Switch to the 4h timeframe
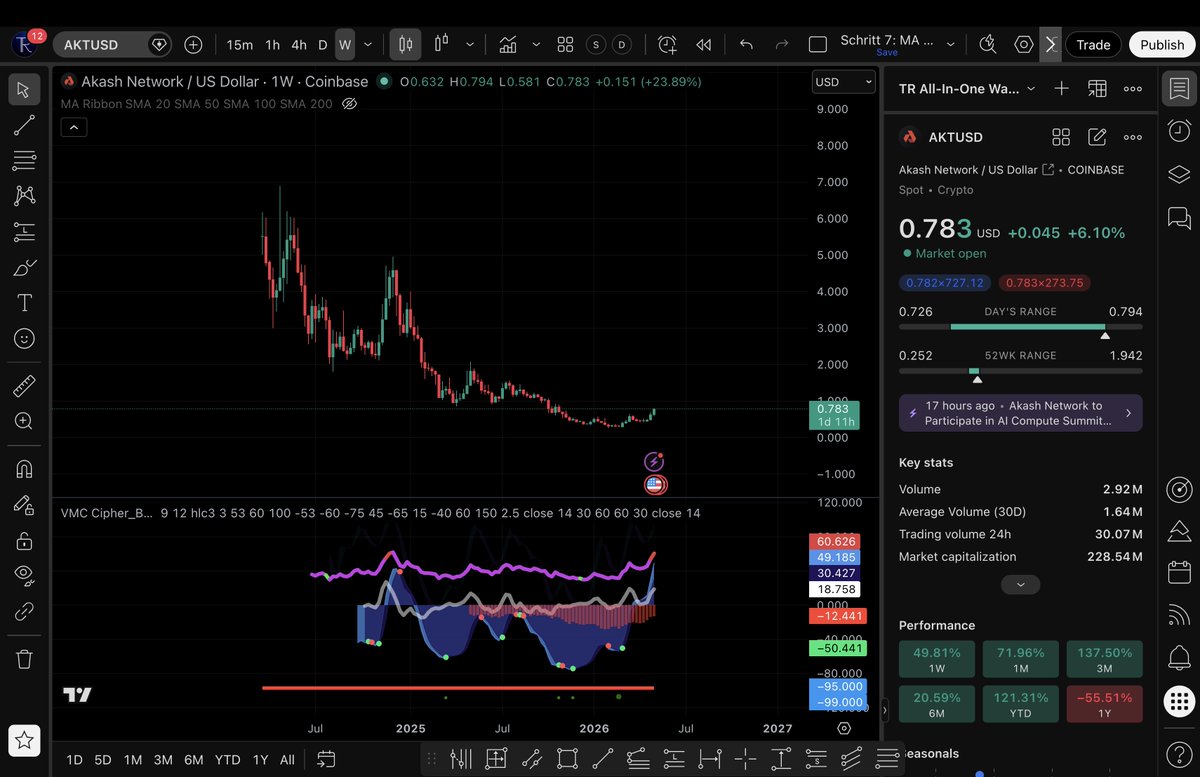Viewport: 1200px width, 777px height. [x=299, y=45]
